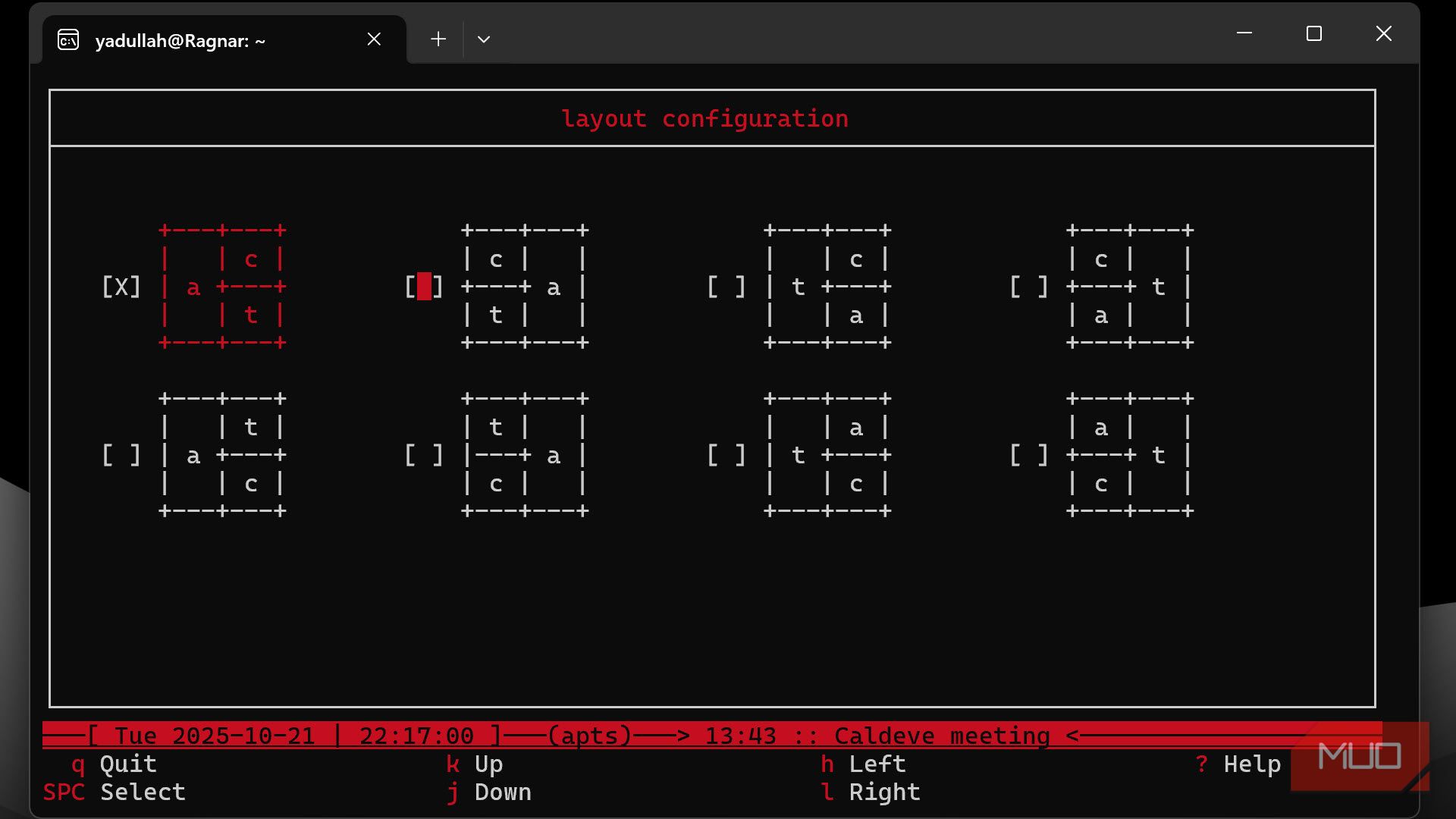Click the terminal icon in the tab
The height and width of the screenshot is (819, 1456).
click(x=68, y=39)
